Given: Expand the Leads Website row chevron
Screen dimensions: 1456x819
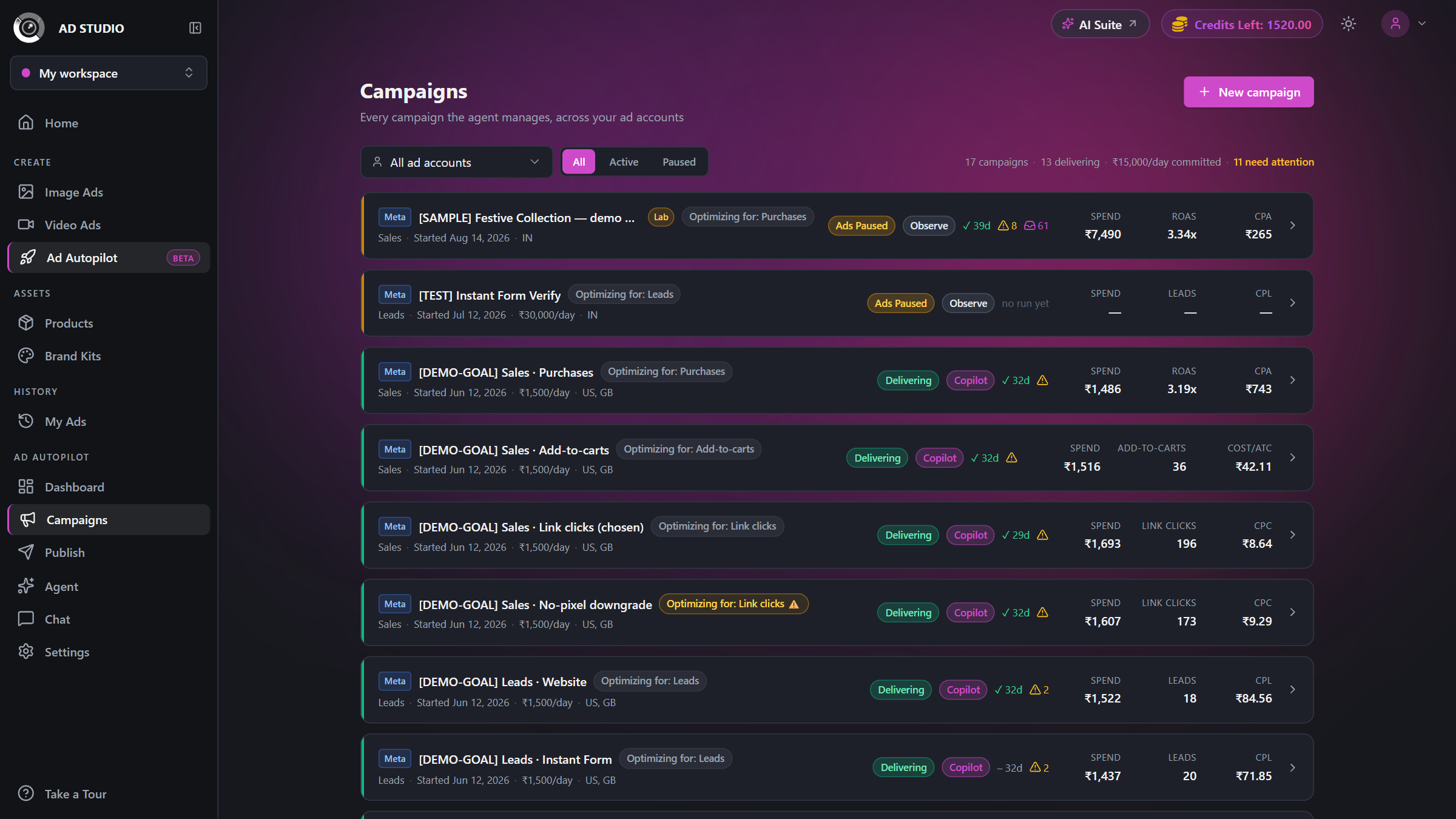Looking at the screenshot, I should pos(1293,689).
